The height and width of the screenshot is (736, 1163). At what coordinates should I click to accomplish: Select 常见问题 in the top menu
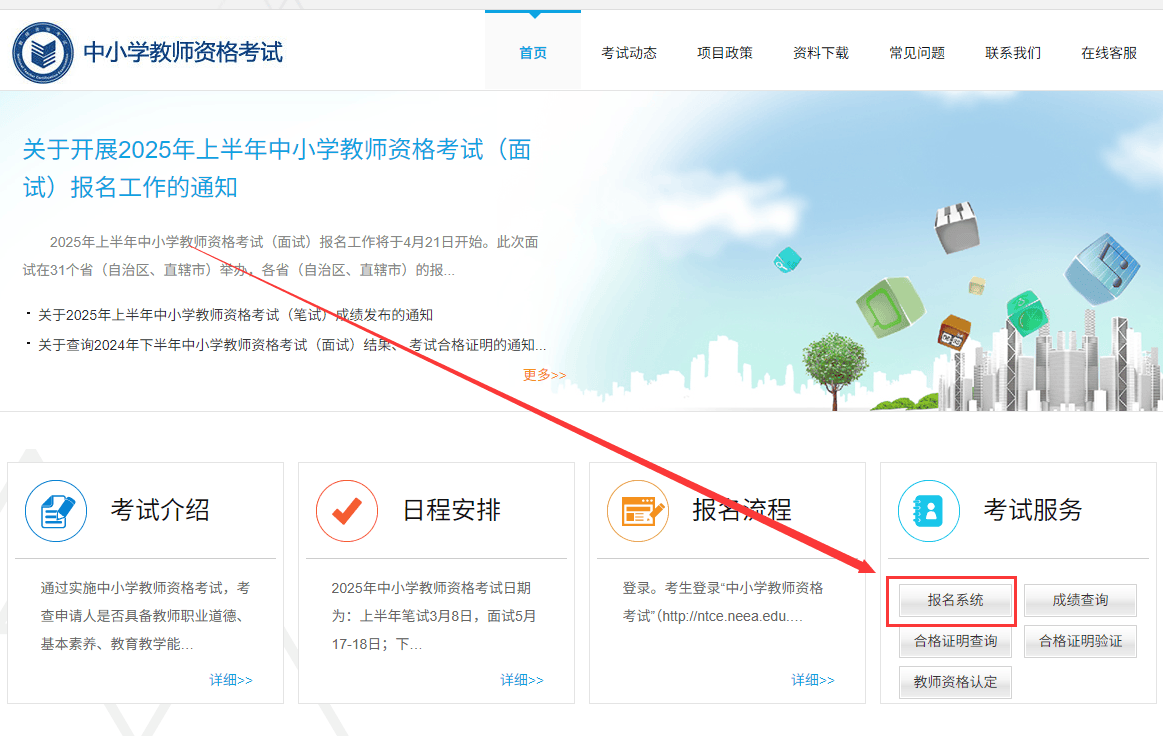(917, 53)
